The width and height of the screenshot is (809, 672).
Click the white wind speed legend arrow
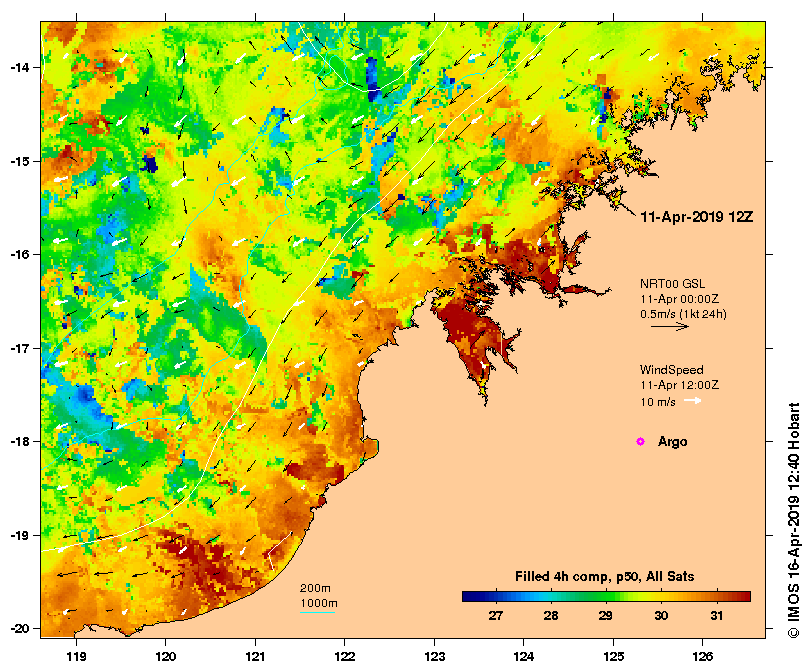click(693, 401)
